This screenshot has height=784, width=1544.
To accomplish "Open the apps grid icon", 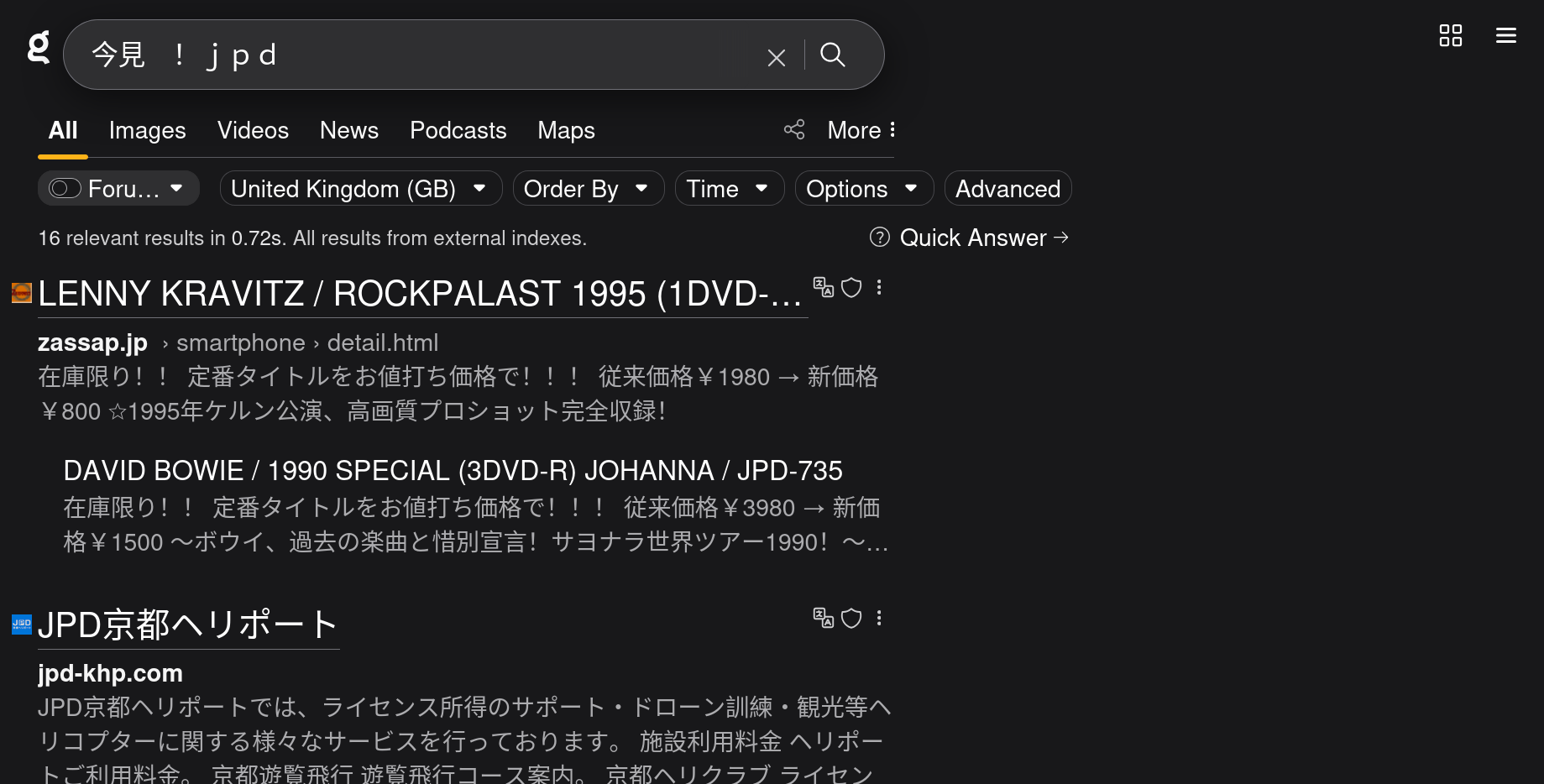I will pos(1451,35).
